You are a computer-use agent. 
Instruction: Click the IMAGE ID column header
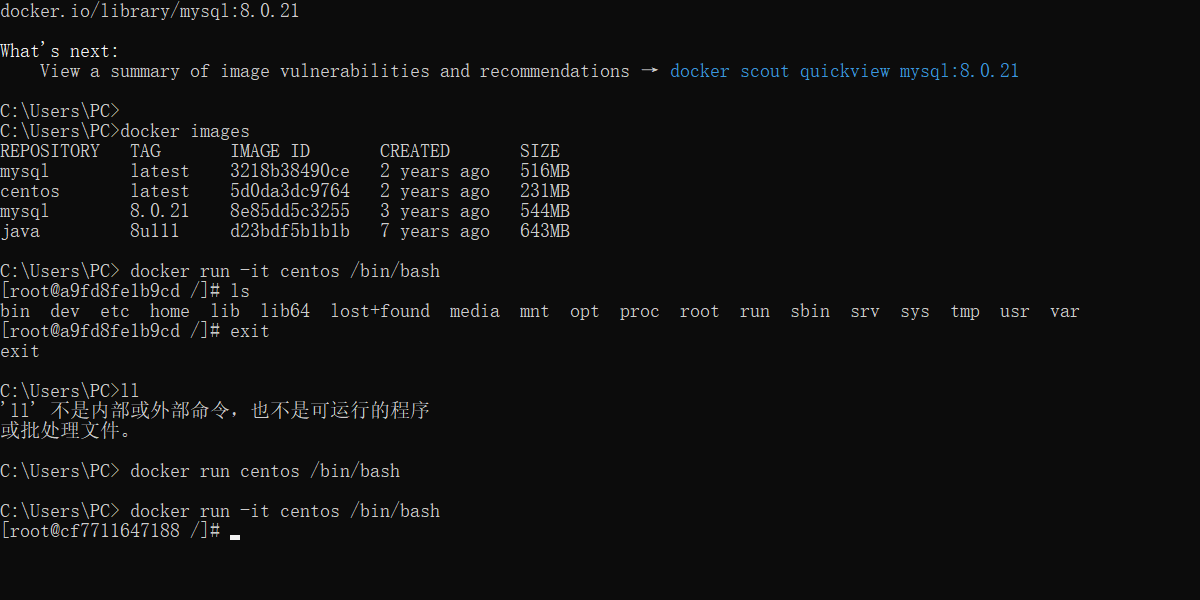click(270, 151)
